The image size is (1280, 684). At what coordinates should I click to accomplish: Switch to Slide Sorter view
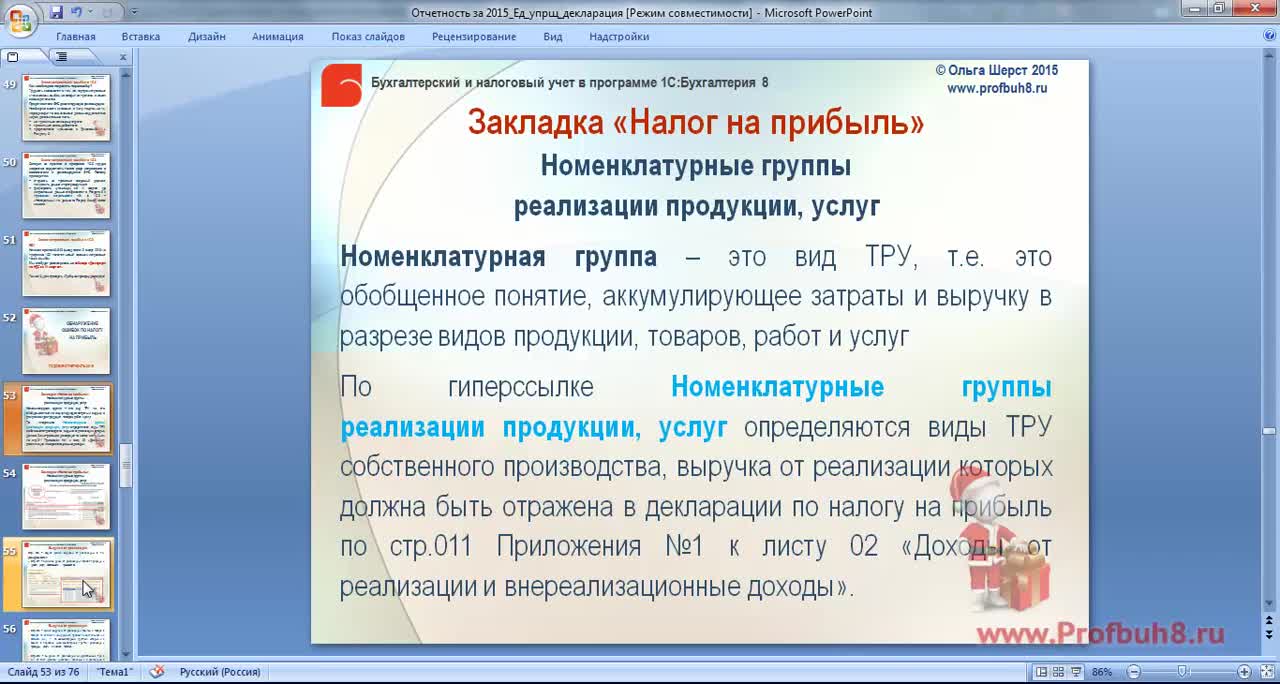1058,672
